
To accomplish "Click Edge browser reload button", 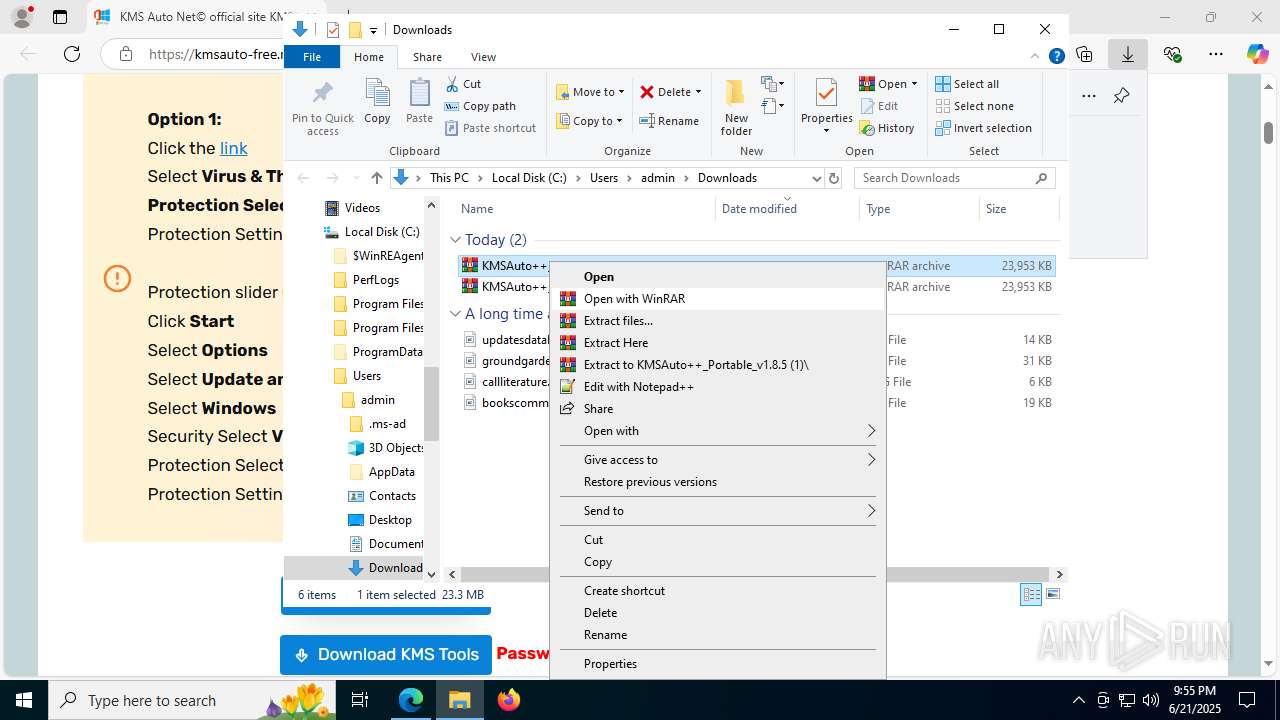I will tap(72, 54).
